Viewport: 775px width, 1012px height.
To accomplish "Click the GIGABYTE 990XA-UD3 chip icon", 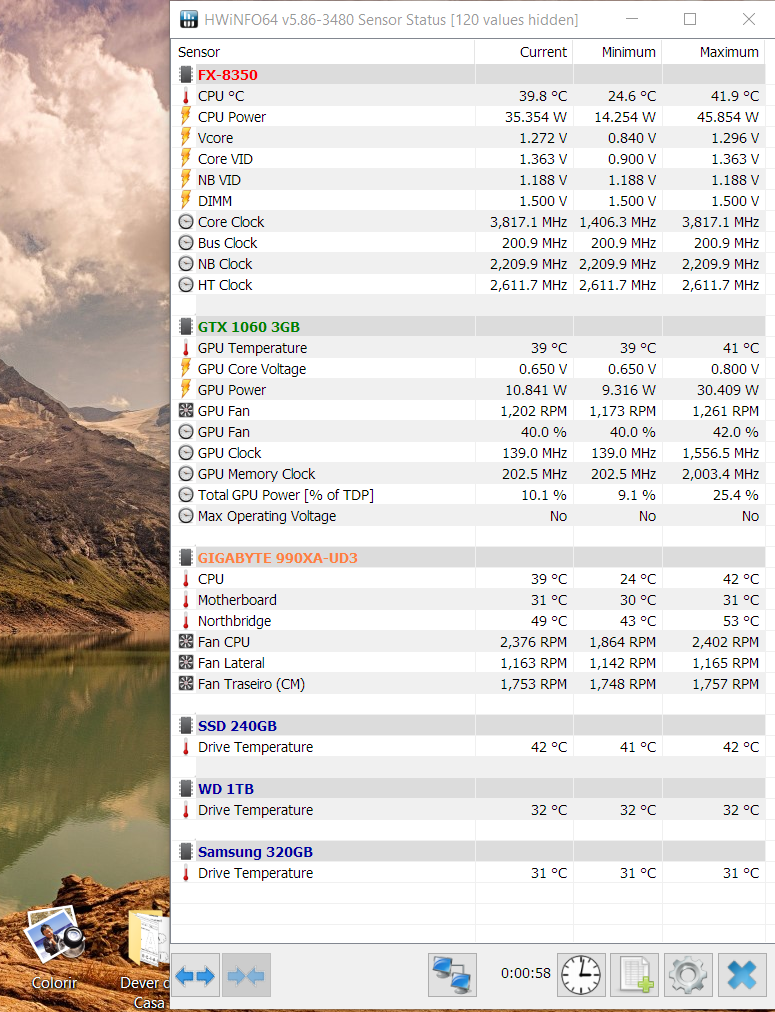I will [x=186, y=558].
